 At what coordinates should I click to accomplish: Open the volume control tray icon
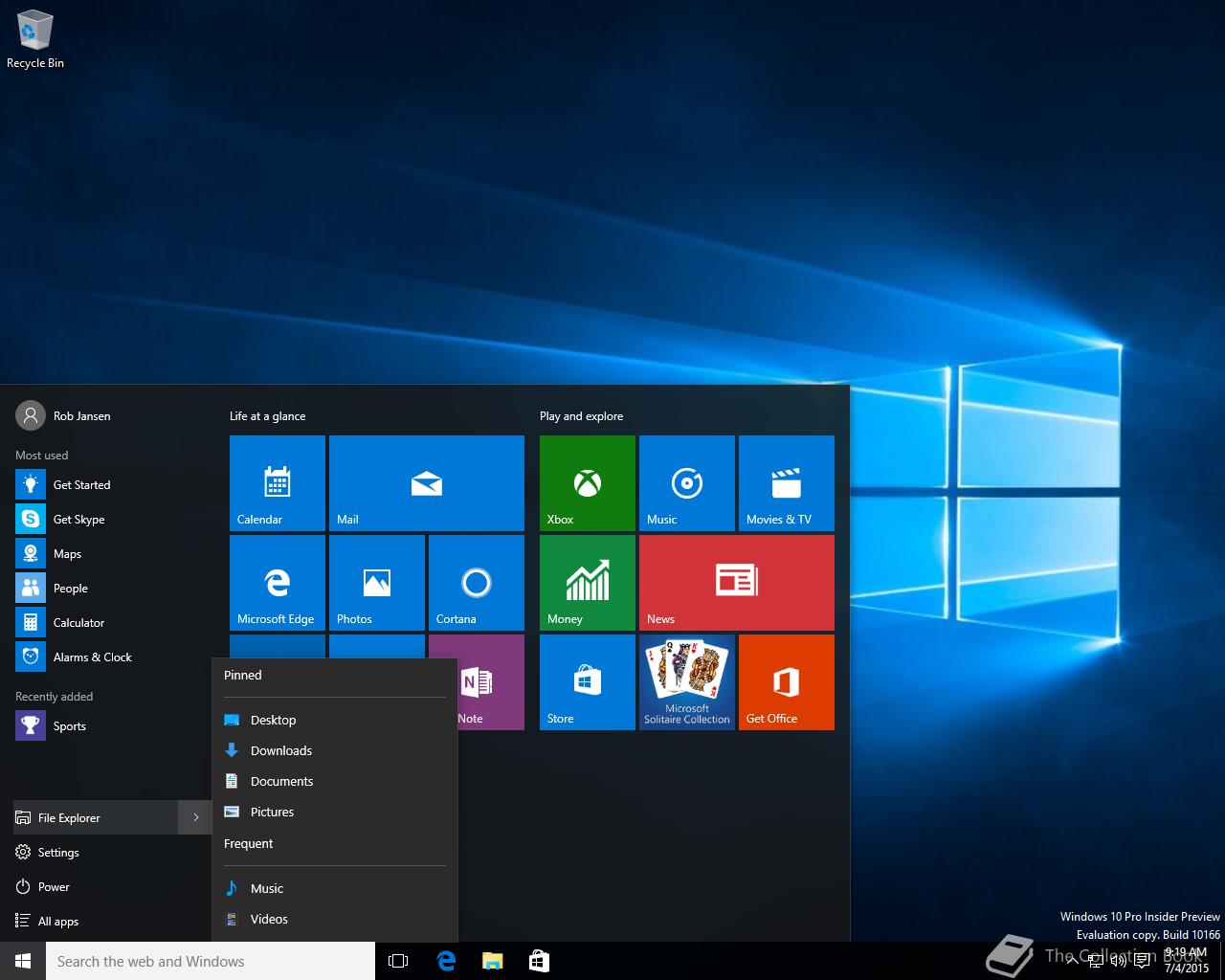(x=1118, y=961)
